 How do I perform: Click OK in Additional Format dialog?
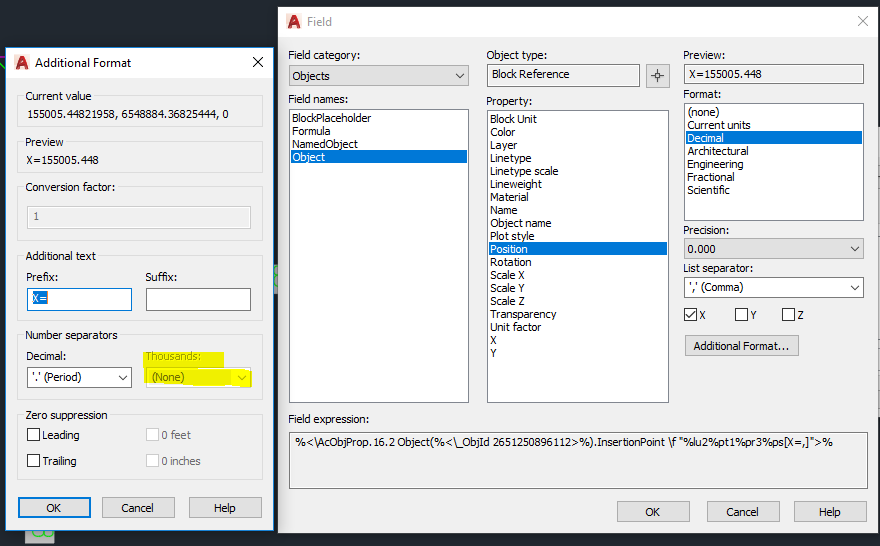coord(54,508)
